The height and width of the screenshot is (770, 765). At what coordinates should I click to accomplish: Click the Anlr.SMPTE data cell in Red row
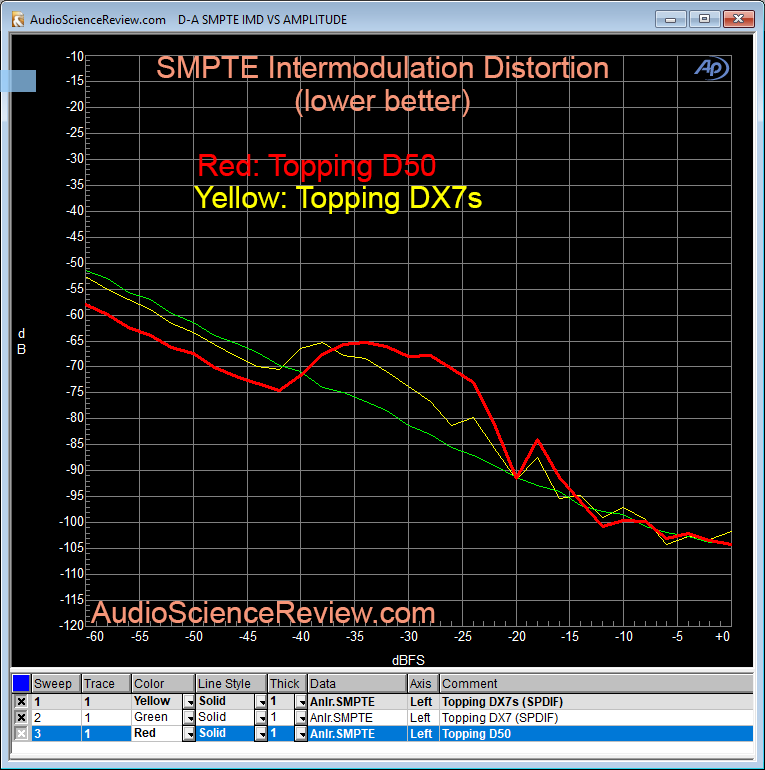[x=357, y=734]
